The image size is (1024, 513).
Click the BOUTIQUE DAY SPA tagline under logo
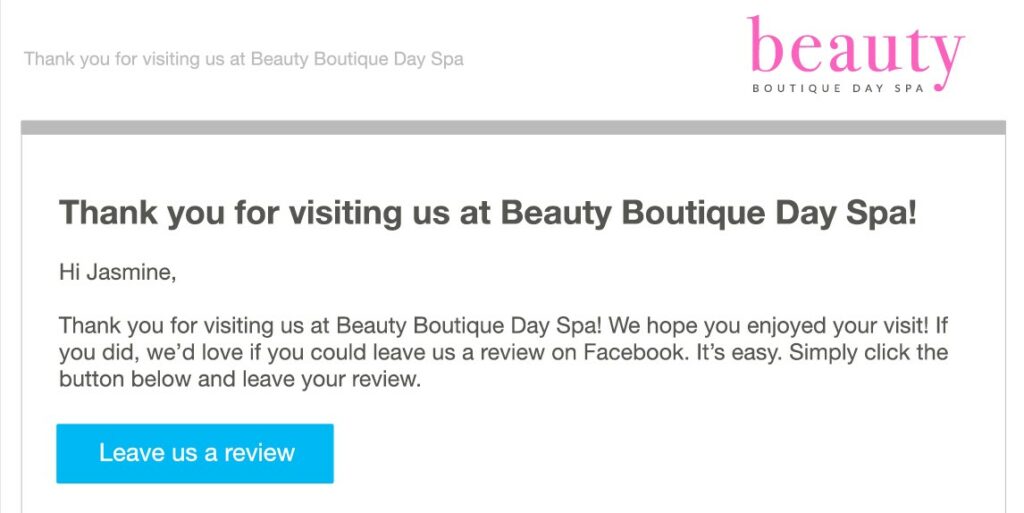839,88
